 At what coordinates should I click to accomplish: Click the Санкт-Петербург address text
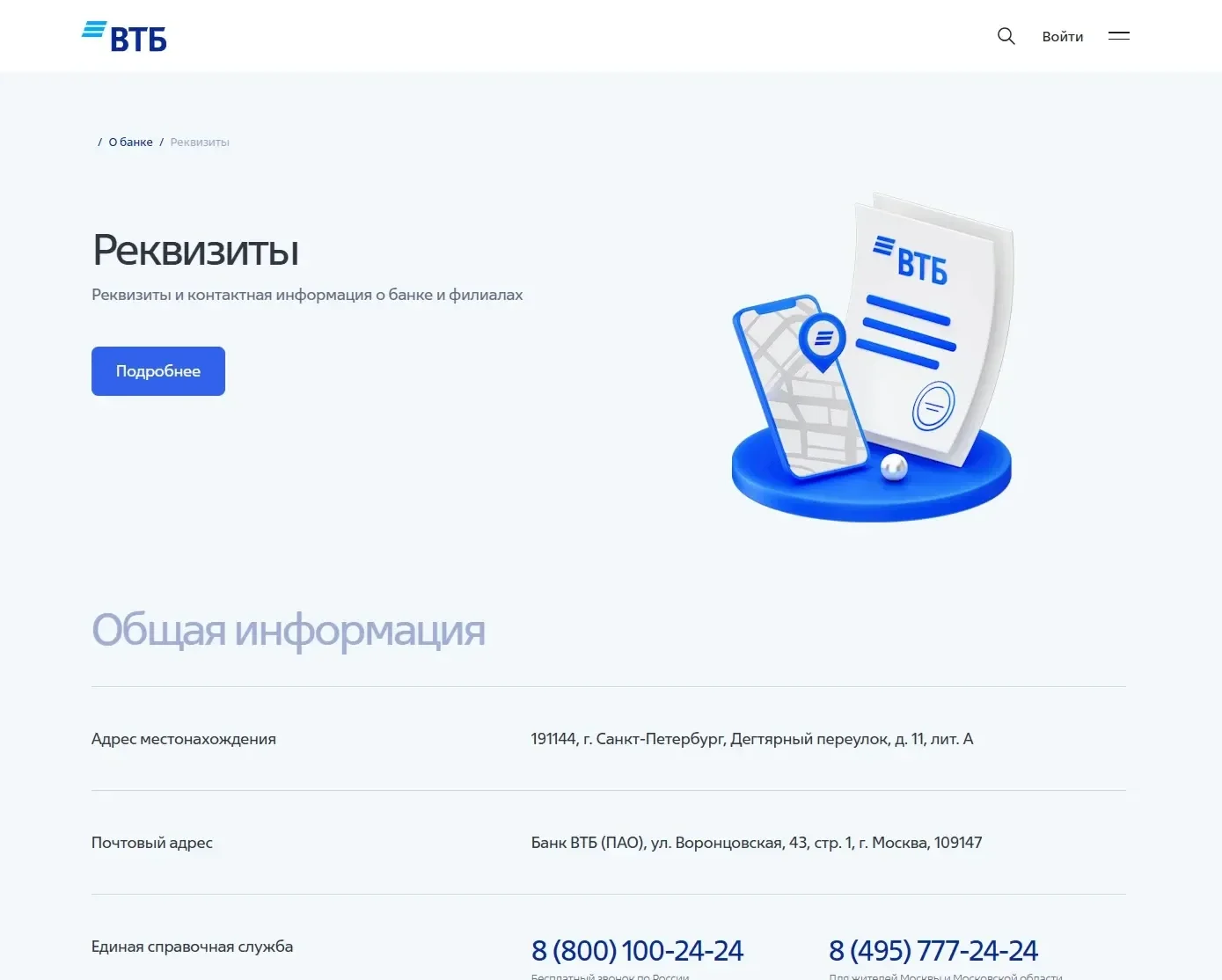click(752, 739)
